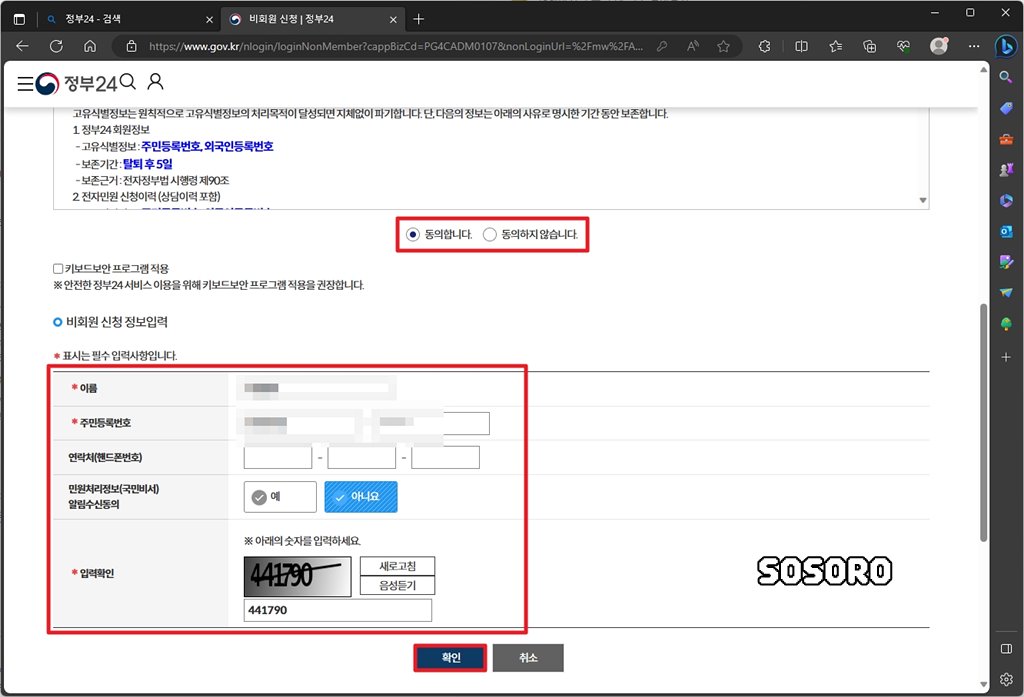
Task: Open the shopping tag sidebar icon
Action: click(x=1006, y=108)
